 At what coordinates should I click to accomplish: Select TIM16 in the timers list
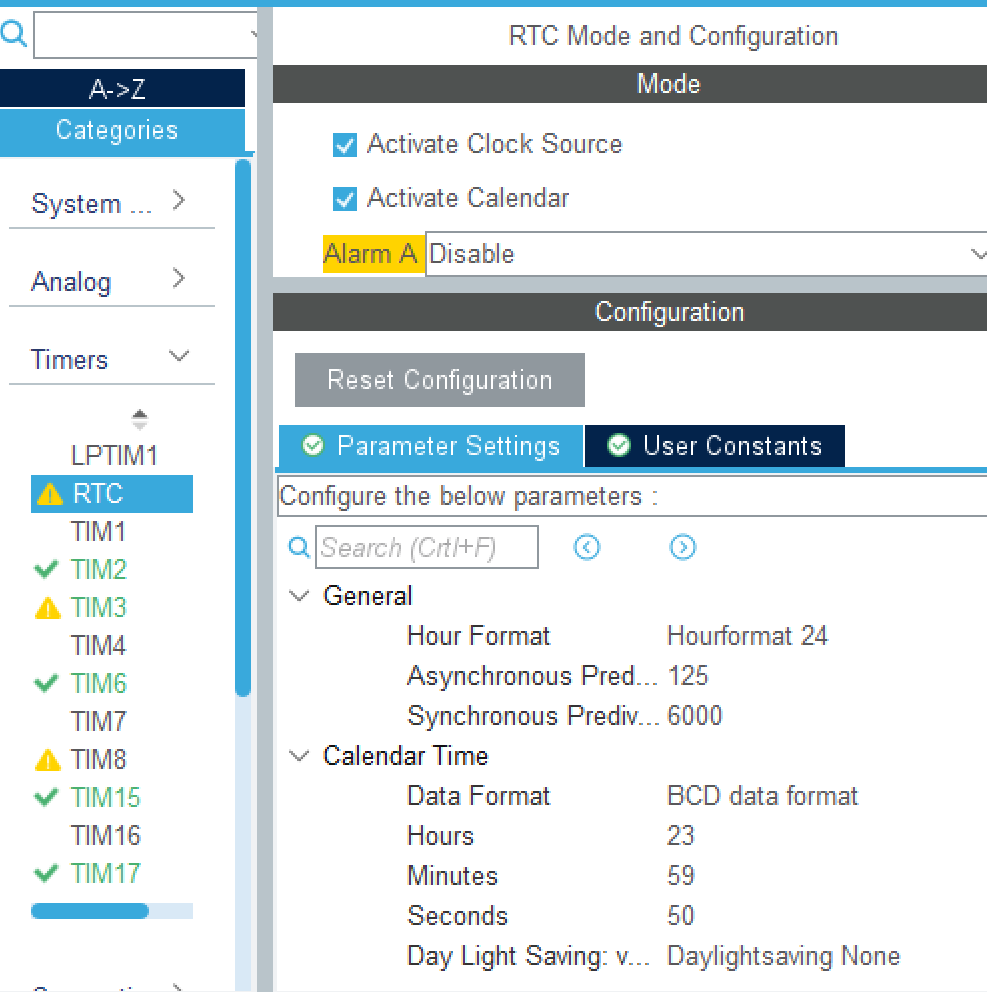(x=105, y=835)
